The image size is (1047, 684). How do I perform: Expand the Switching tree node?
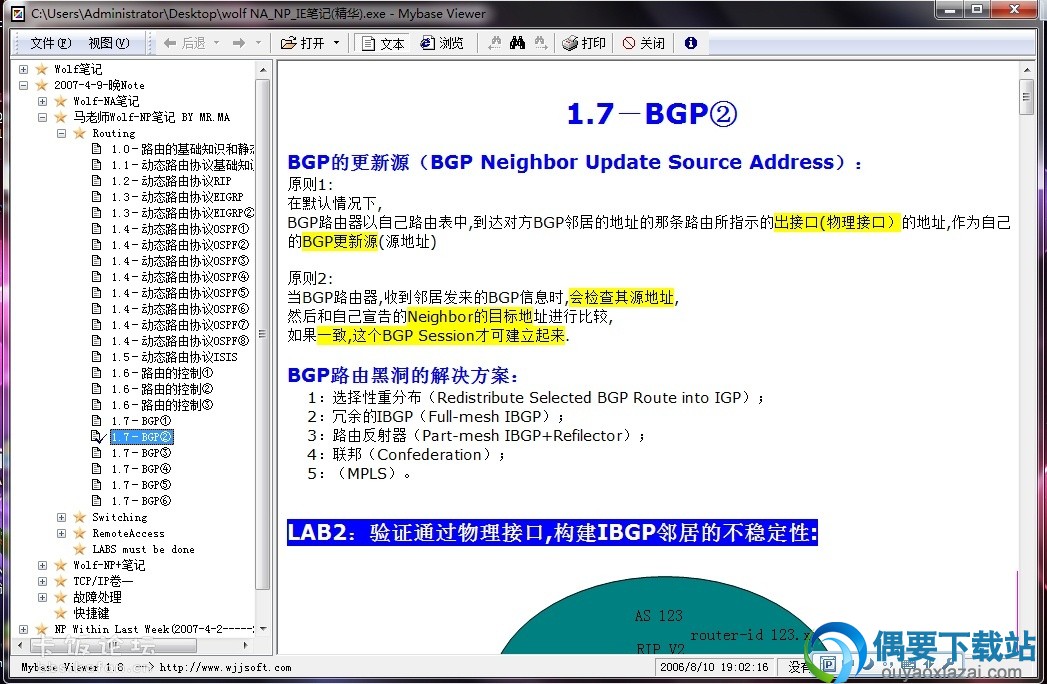(61, 518)
